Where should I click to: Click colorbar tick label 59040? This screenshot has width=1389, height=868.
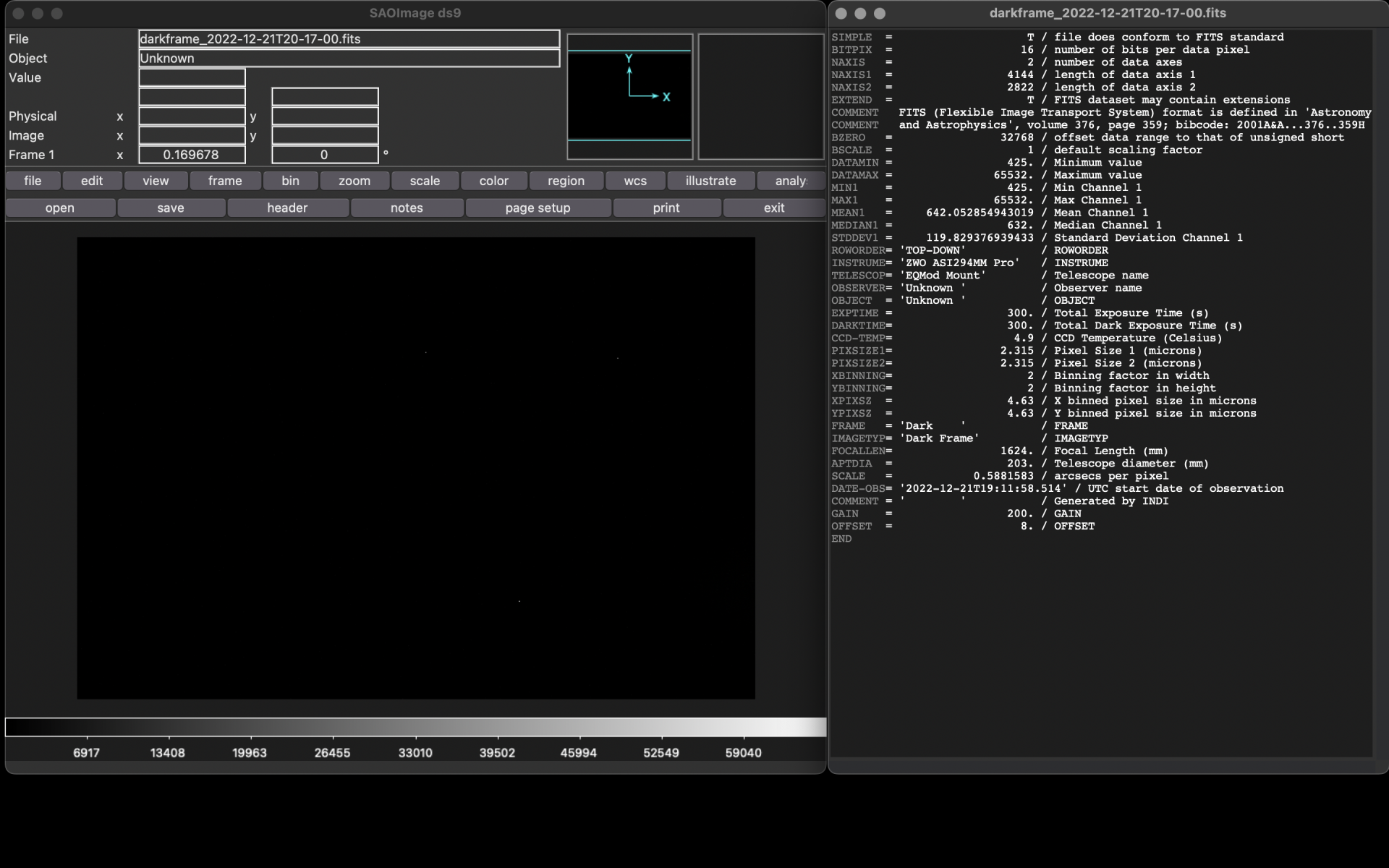(743, 753)
